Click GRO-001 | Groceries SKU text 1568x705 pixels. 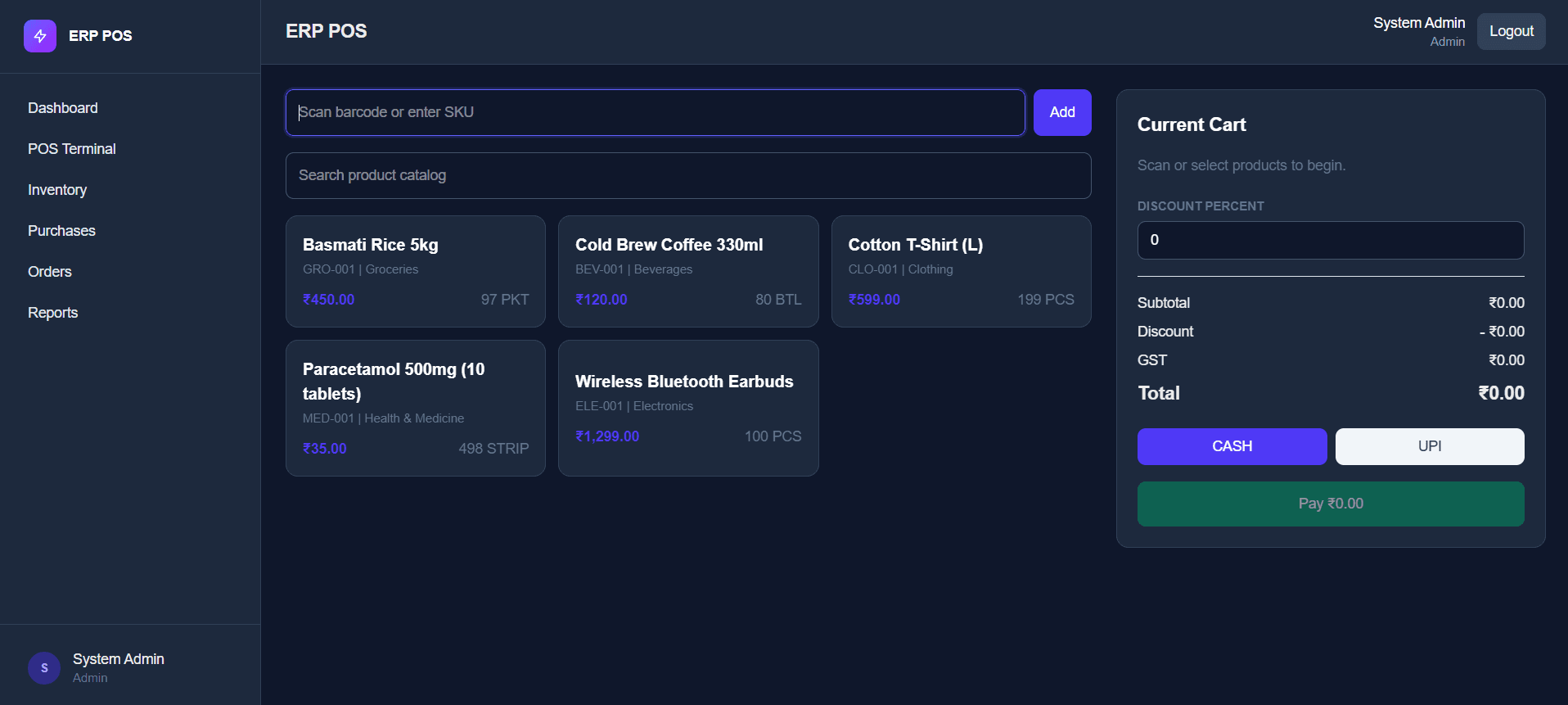coord(360,269)
